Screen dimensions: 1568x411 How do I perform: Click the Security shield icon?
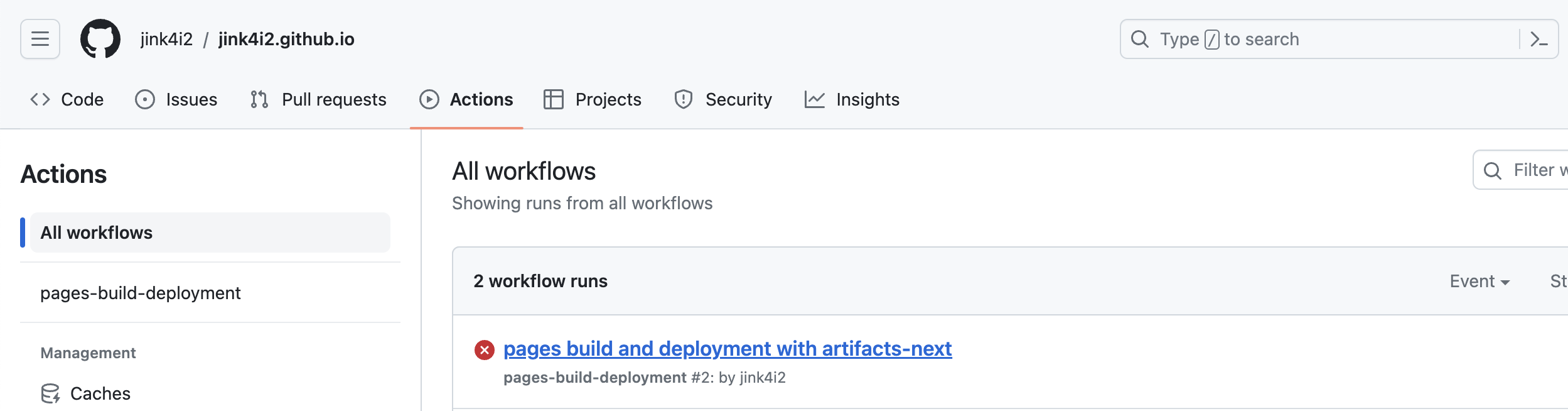[683, 99]
